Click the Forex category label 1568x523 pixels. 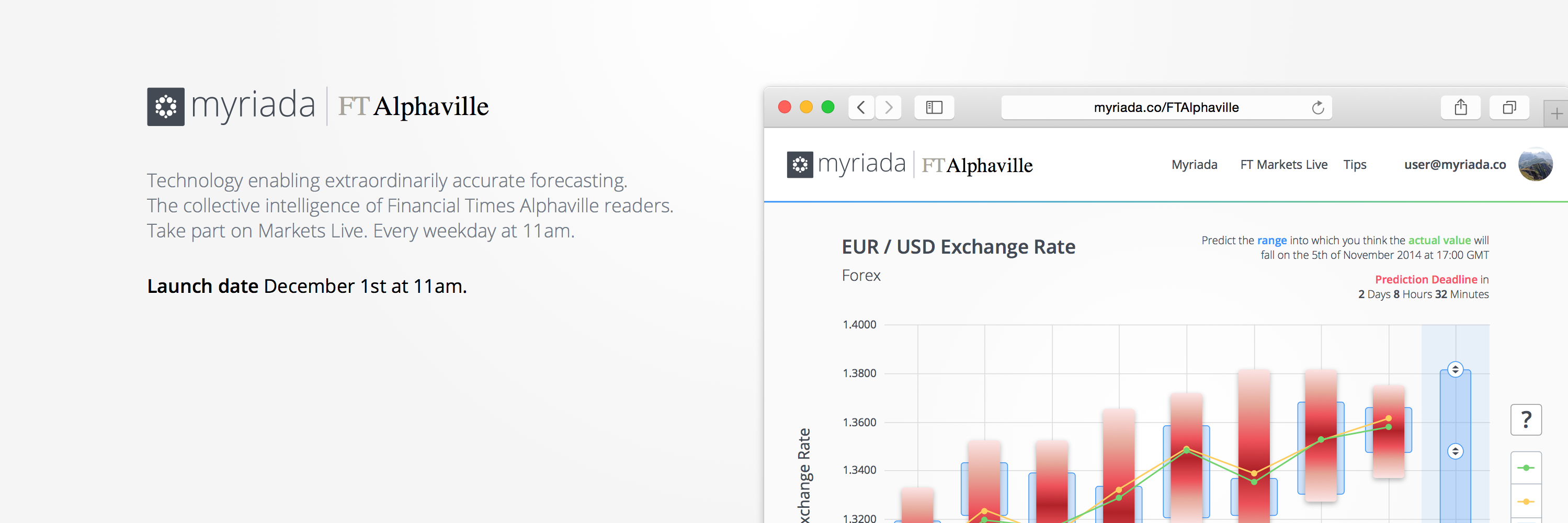[861, 275]
